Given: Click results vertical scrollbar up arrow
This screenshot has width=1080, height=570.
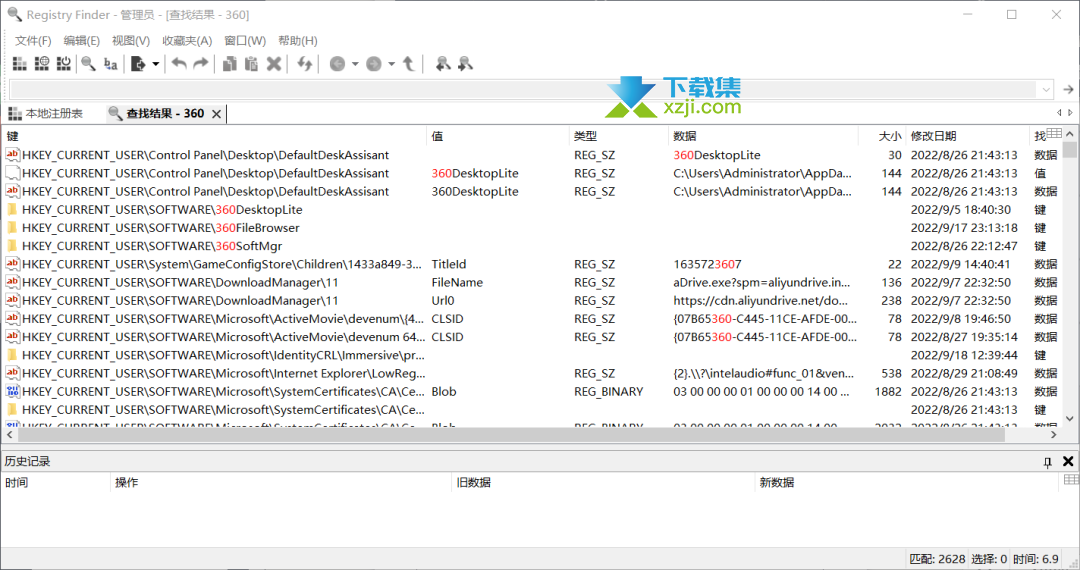Looking at the screenshot, I should [1070, 134].
